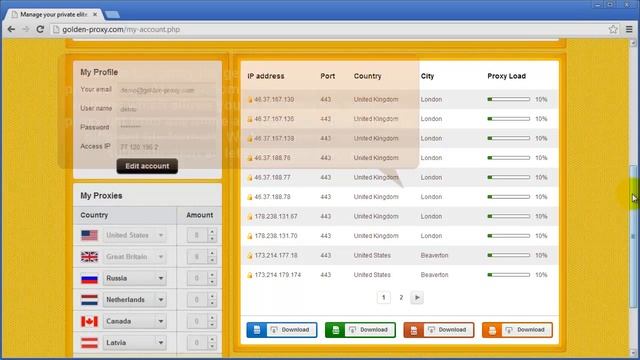Open the Latvia country dropdown
The height and width of the screenshot is (360, 640).
134,343
